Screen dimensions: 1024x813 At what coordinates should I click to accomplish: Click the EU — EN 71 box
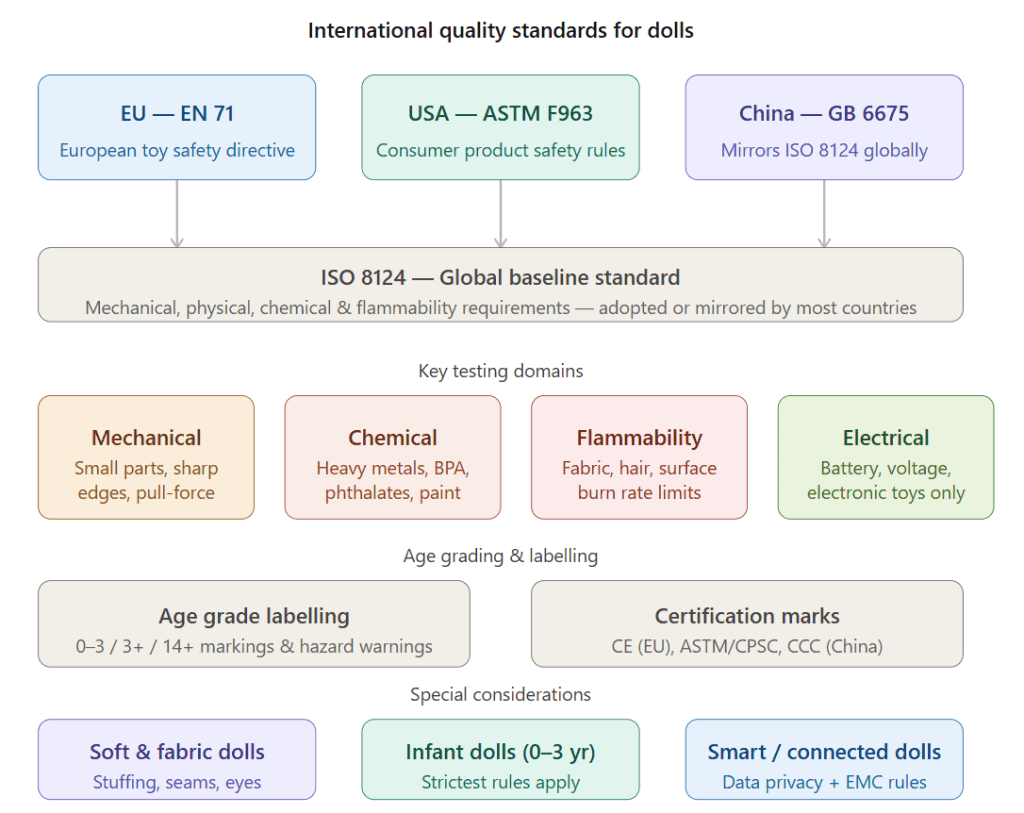177,128
